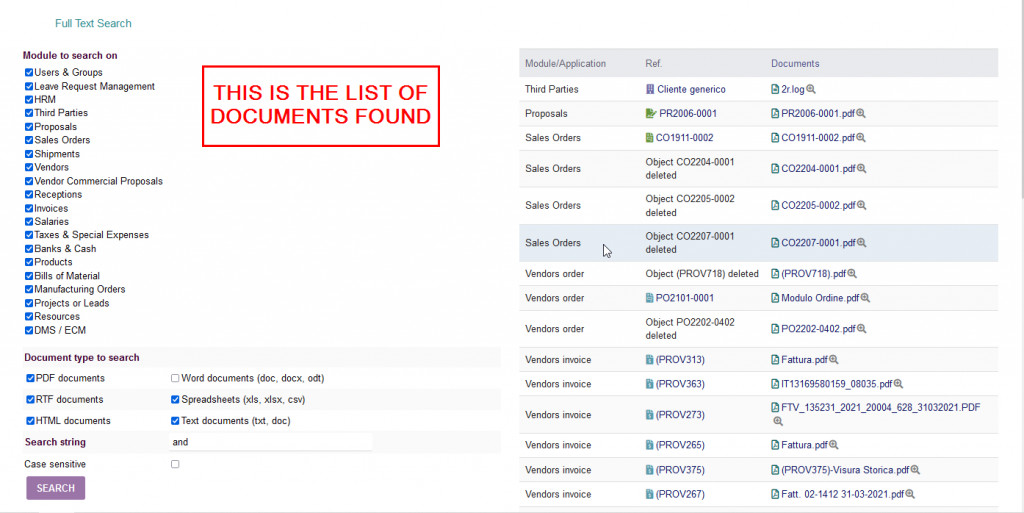This screenshot has width=1024, height=513.
Task: Click the Documents column header
Action: 795,64
